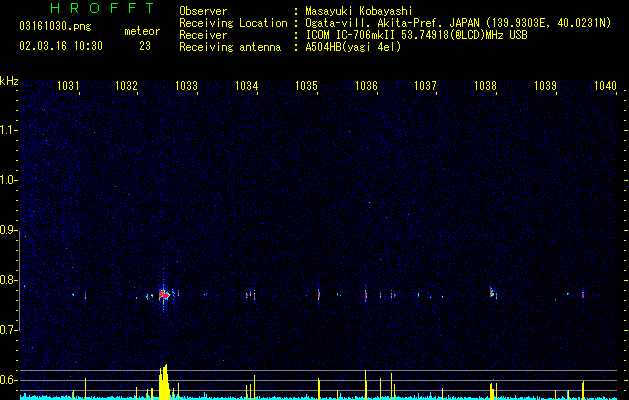This screenshot has width=629, height=400.
Task: Click frequency axis label 0.6
Action: [9, 380]
